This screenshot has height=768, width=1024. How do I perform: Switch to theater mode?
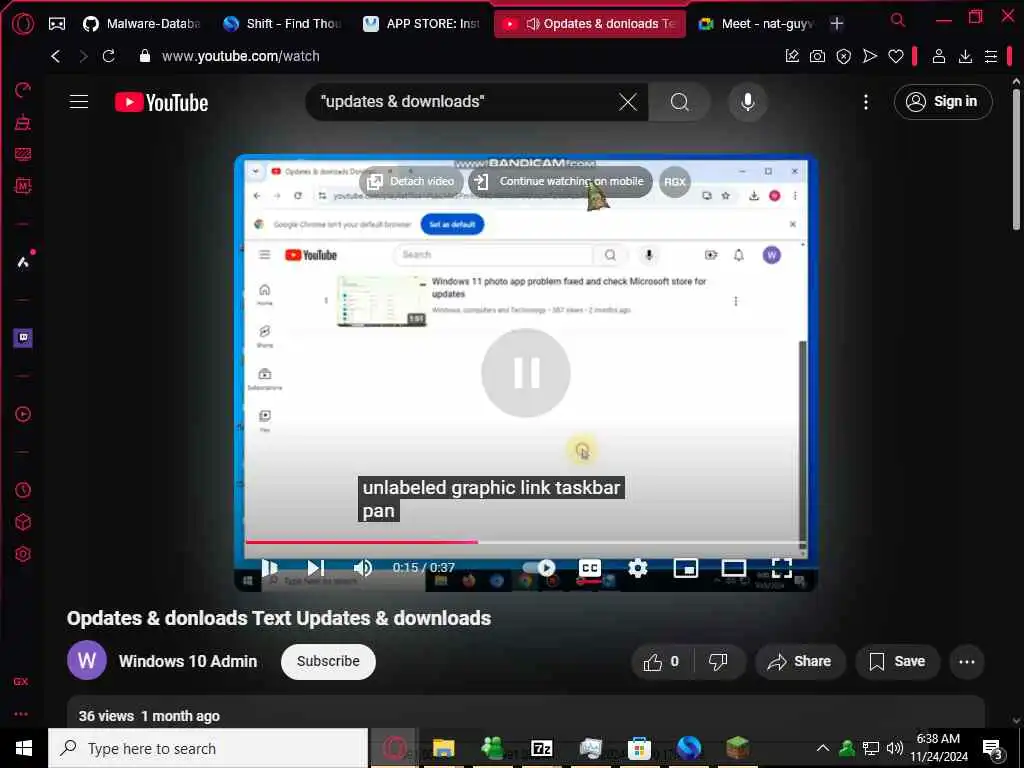733,568
